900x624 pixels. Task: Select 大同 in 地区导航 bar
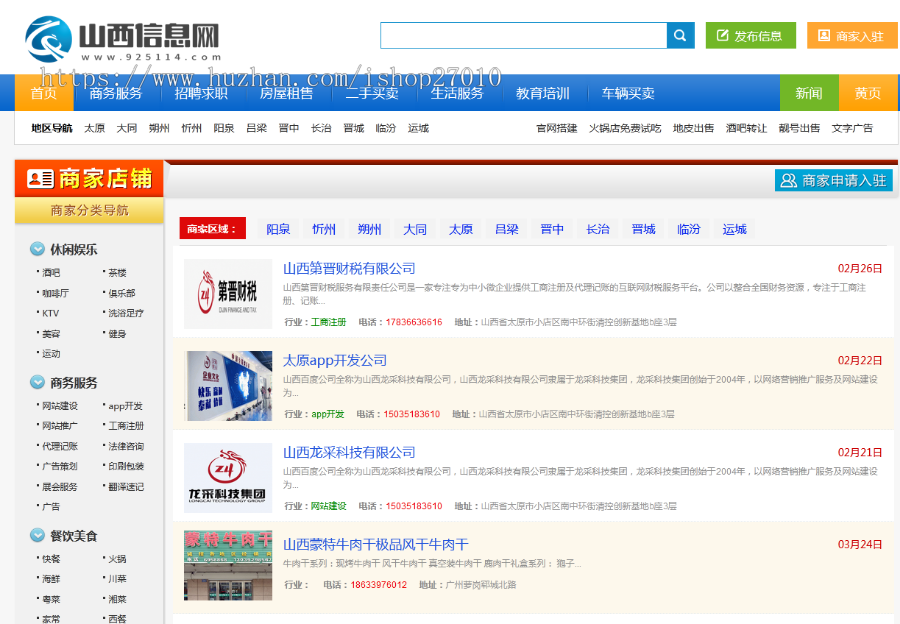click(x=127, y=128)
